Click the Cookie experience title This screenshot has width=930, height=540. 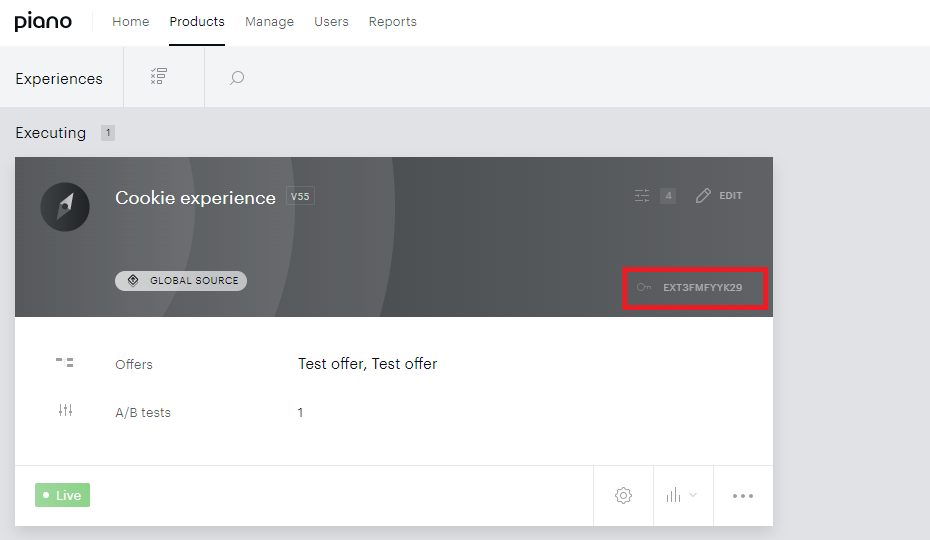point(195,198)
